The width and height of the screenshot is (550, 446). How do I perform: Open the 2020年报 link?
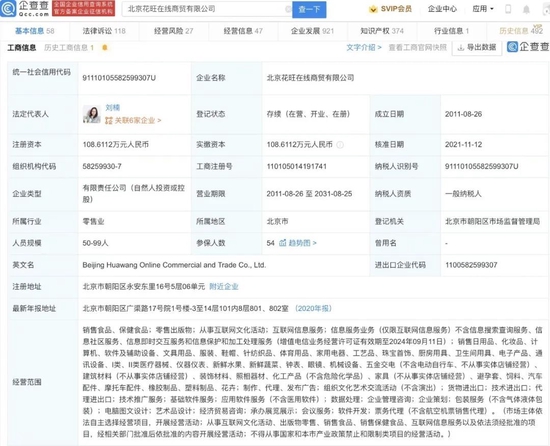(x=313, y=308)
